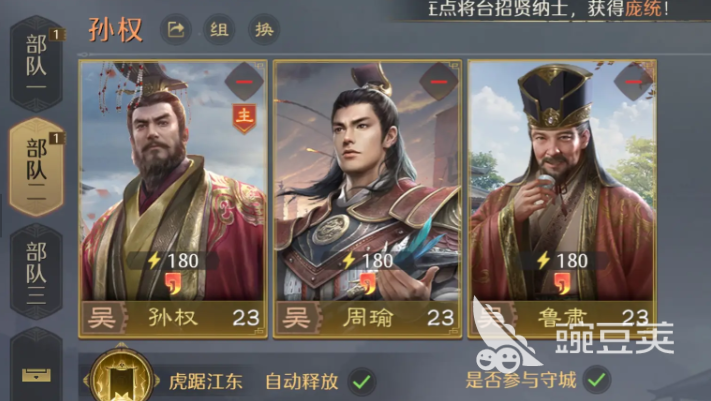Remove 孙权 with the red minus icon
Viewport: 711px width, 401px height.
(x=244, y=82)
